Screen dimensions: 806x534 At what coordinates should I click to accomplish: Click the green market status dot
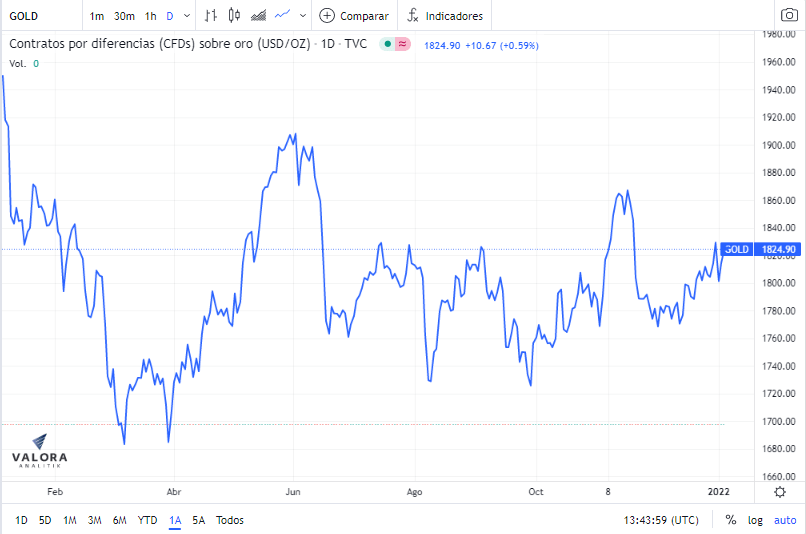coord(388,44)
